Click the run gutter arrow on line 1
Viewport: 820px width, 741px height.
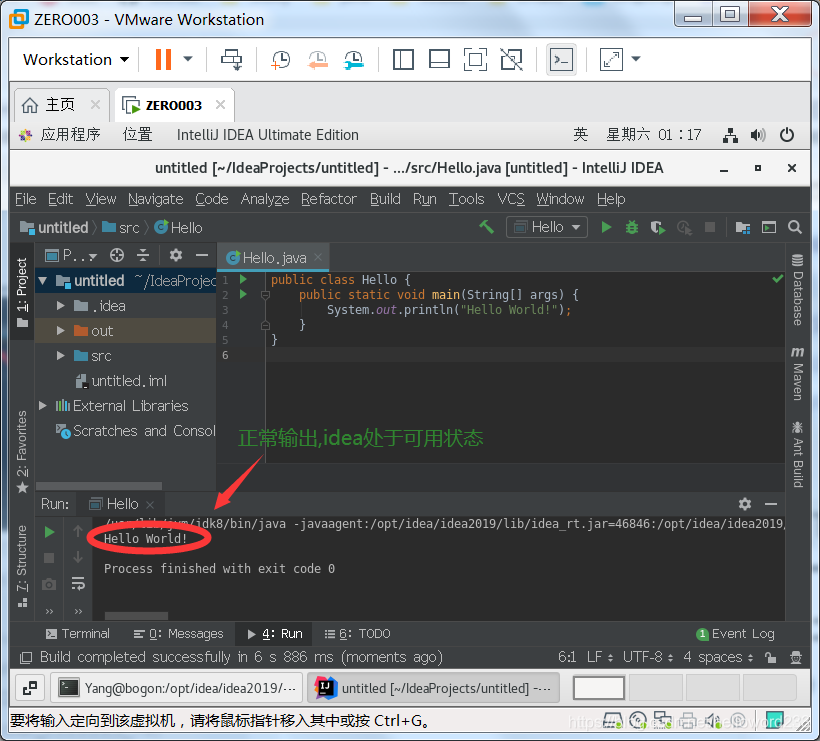[243, 279]
